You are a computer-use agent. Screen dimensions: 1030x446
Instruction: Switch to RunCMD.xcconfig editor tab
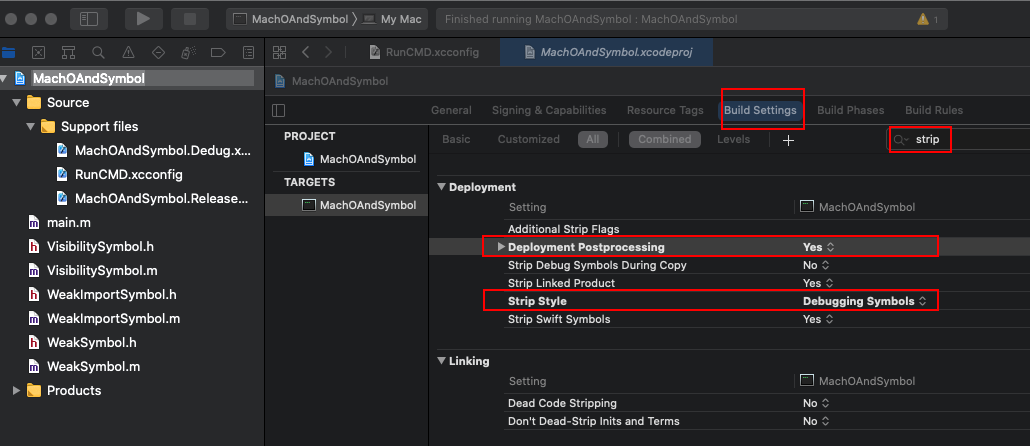click(424, 53)
